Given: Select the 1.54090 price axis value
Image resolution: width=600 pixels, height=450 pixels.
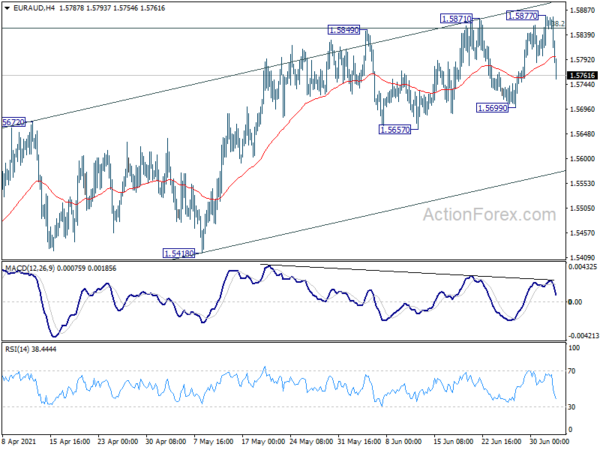Looking at the screenshot, I should click(x=582, y=258).
